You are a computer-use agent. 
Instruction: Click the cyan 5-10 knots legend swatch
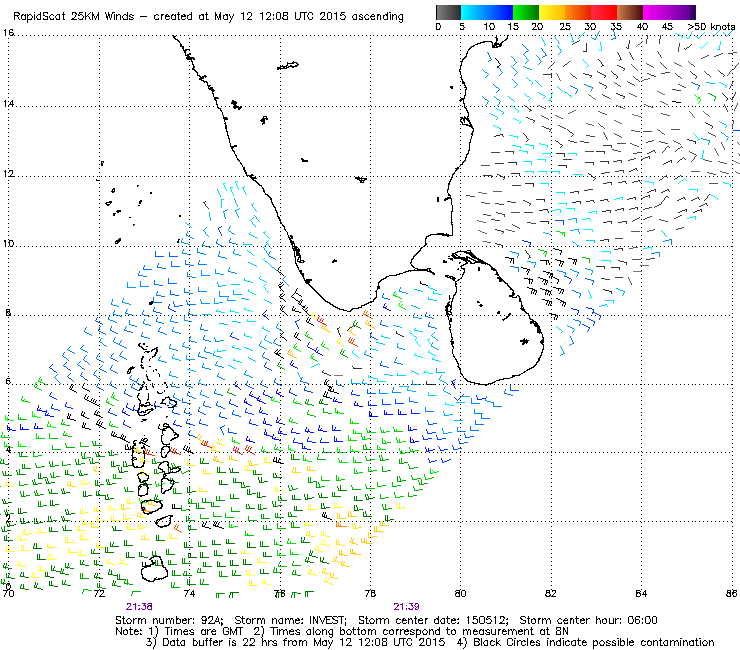pos(474,12)
